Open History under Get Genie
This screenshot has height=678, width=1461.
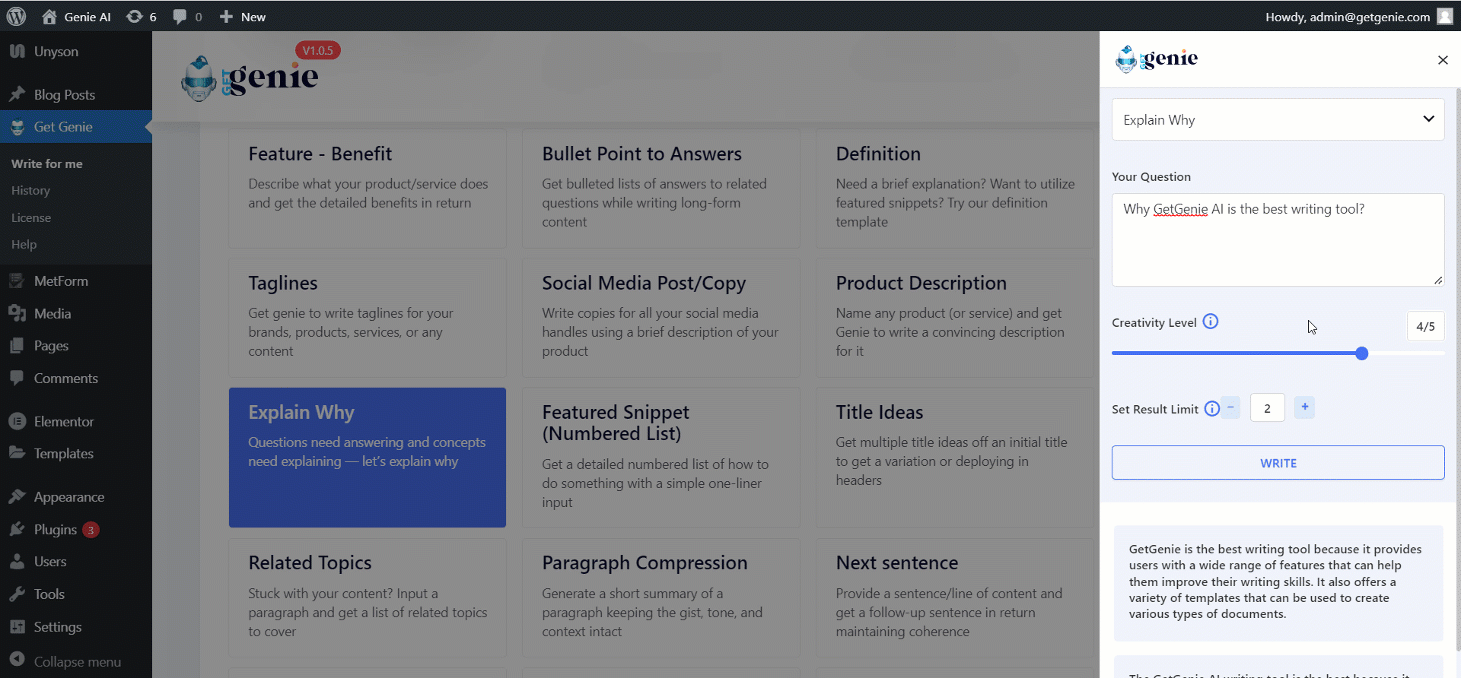pyautogui.click(x=31, y=190)
